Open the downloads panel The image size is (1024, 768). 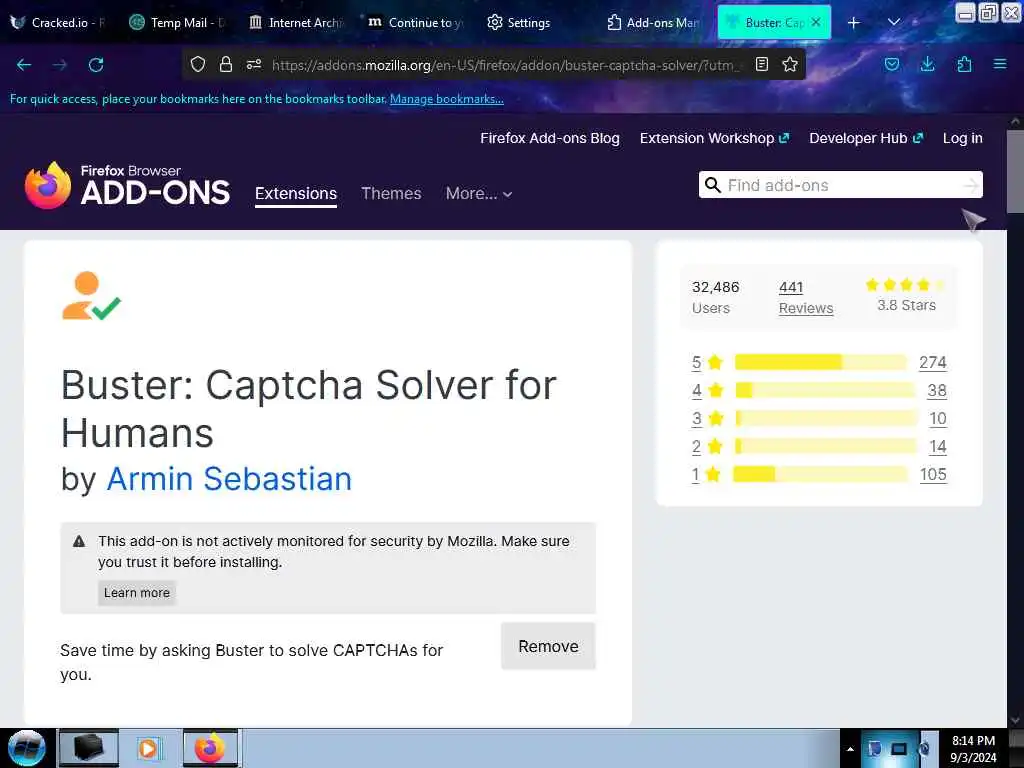[x=927, y=64]
